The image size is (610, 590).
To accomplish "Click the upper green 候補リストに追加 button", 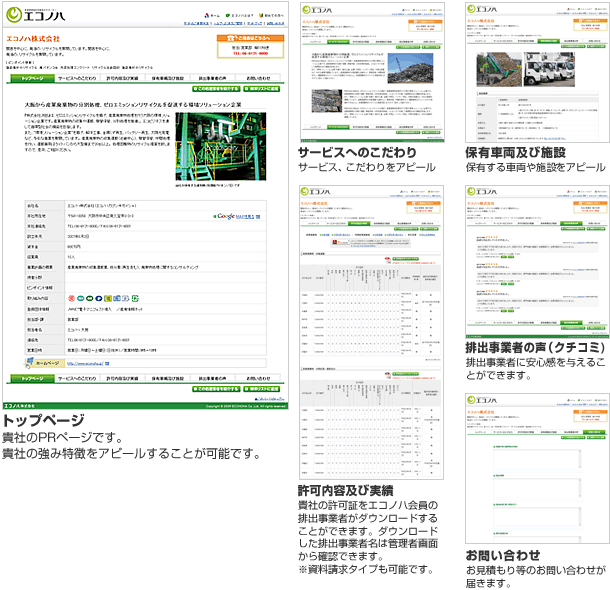I will 262,89.
